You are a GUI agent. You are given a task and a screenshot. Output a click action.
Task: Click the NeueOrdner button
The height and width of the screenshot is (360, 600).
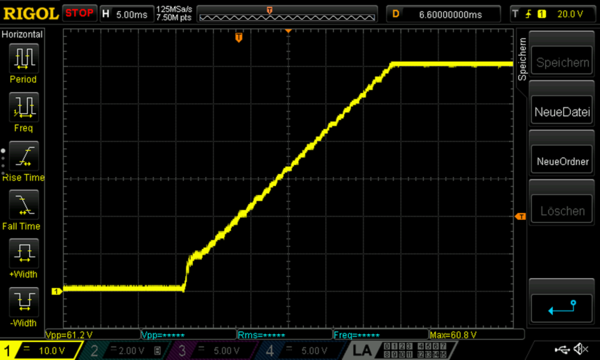click(562, 161)
